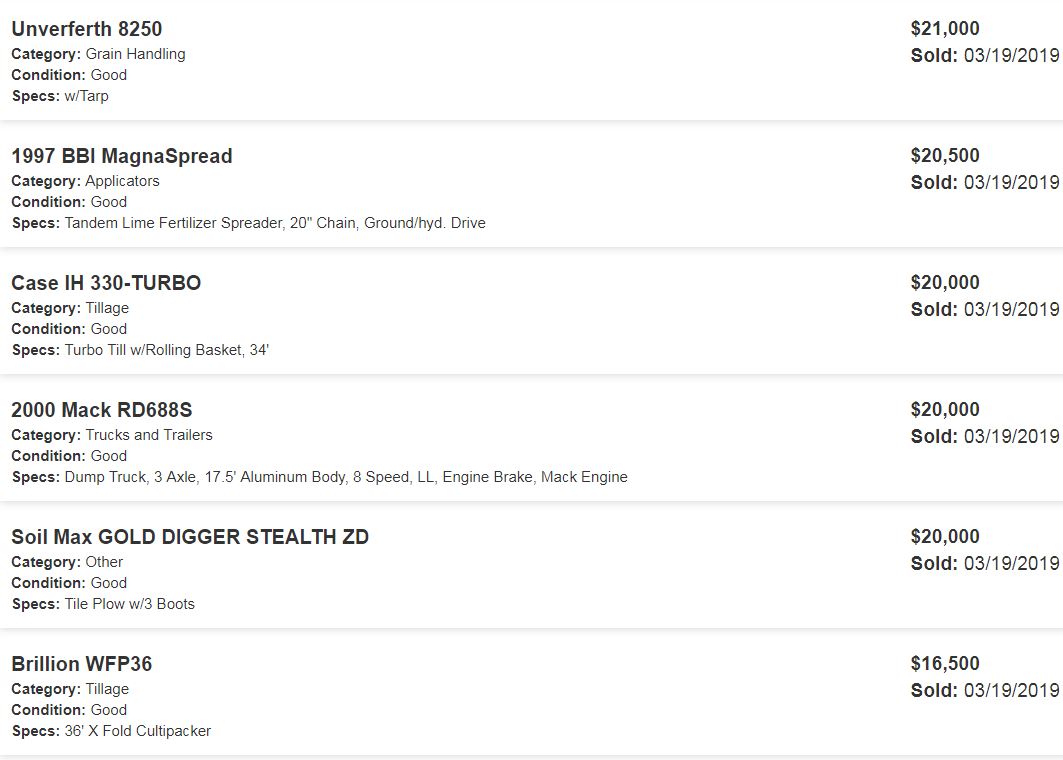
Task: Click the Case IH 330-TURBO title
Action: [x=106, y=283]
